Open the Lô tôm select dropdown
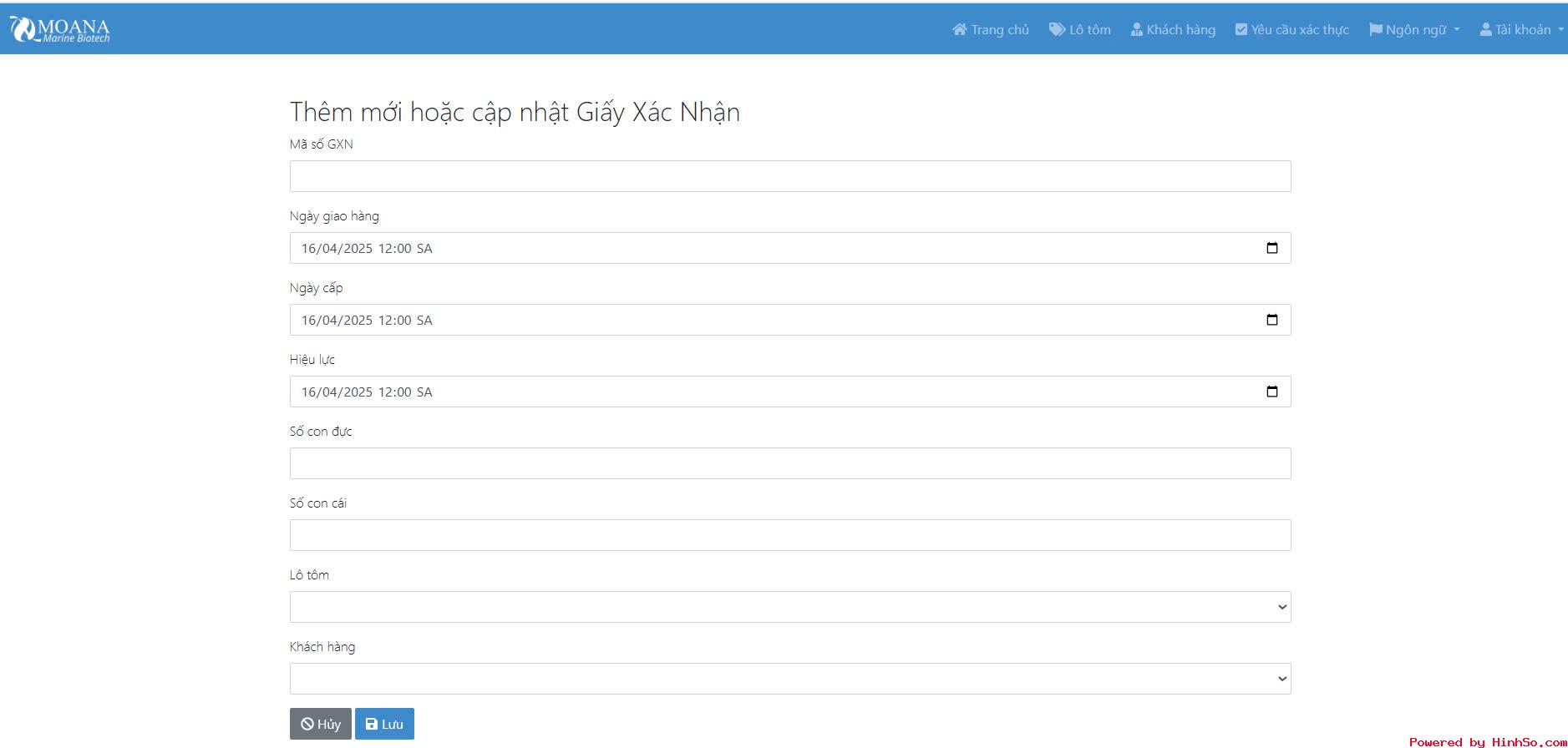The height and width of the screenshot is (748, 1568). [790, 607]
